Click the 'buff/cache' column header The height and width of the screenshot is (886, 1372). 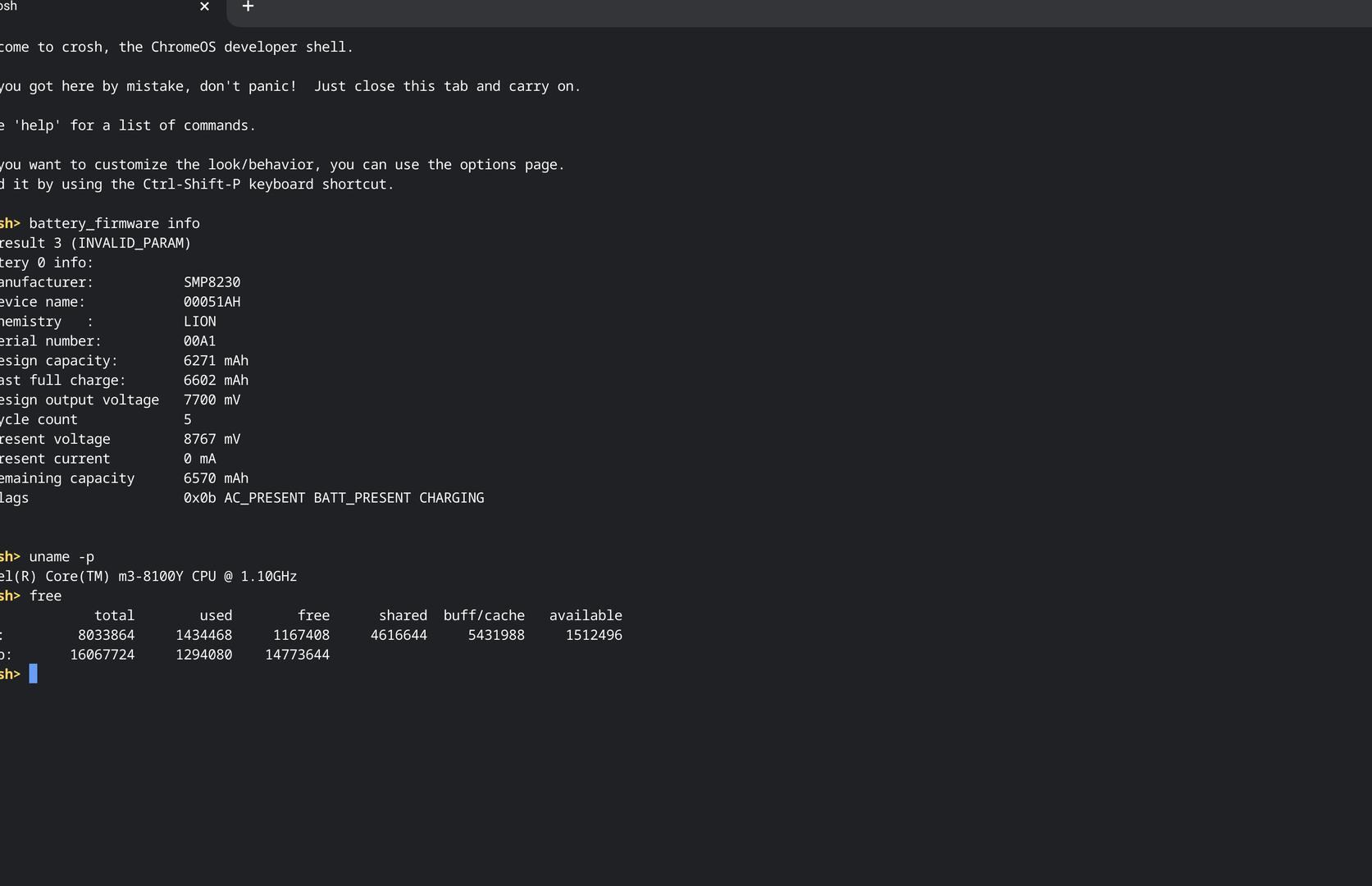[484, 615]
